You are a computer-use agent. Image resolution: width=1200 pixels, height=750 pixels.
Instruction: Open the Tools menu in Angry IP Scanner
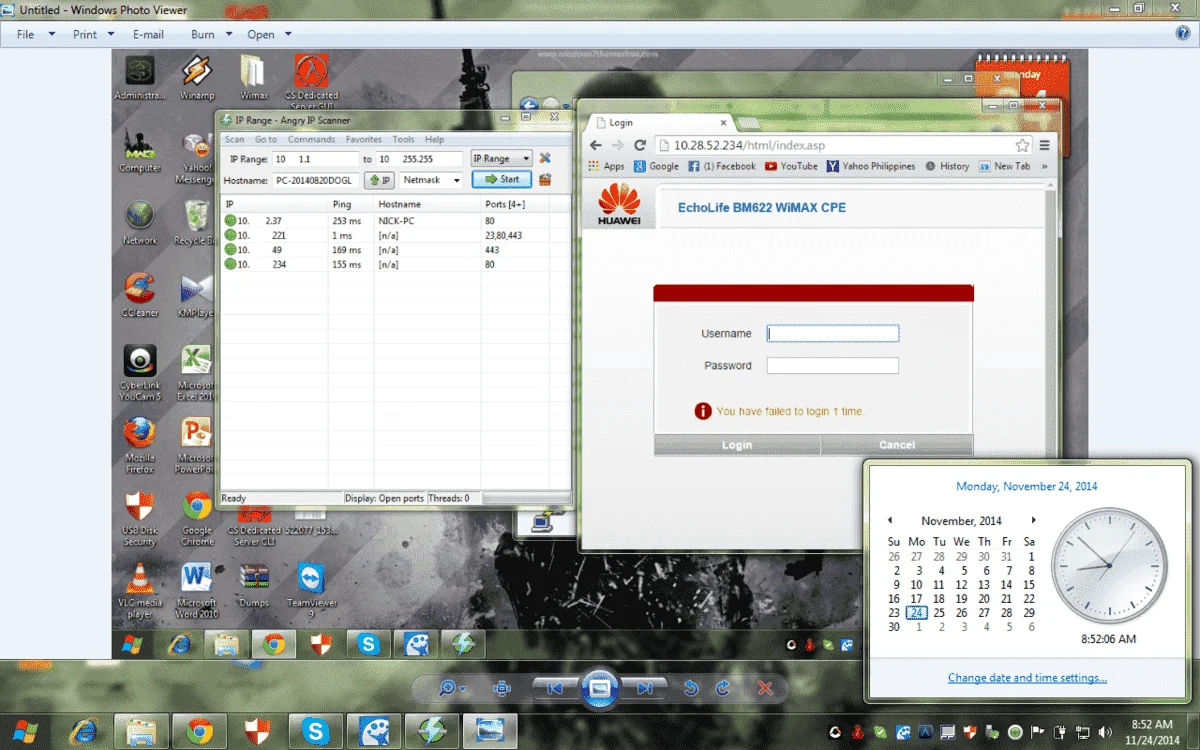point(403,140)
